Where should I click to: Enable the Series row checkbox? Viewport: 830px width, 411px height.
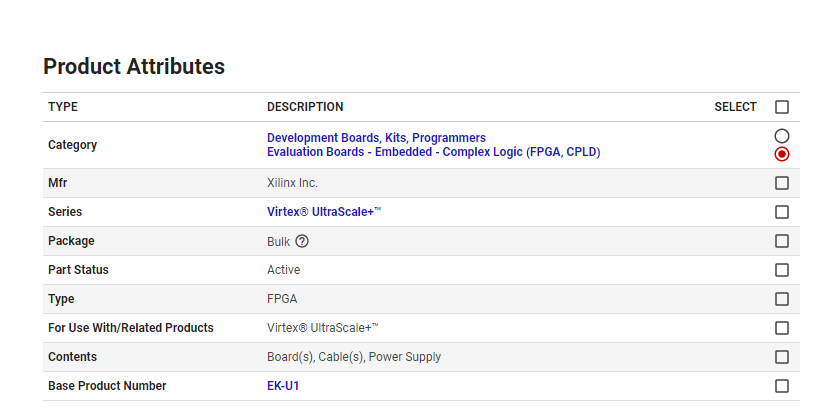coord(782,212)
